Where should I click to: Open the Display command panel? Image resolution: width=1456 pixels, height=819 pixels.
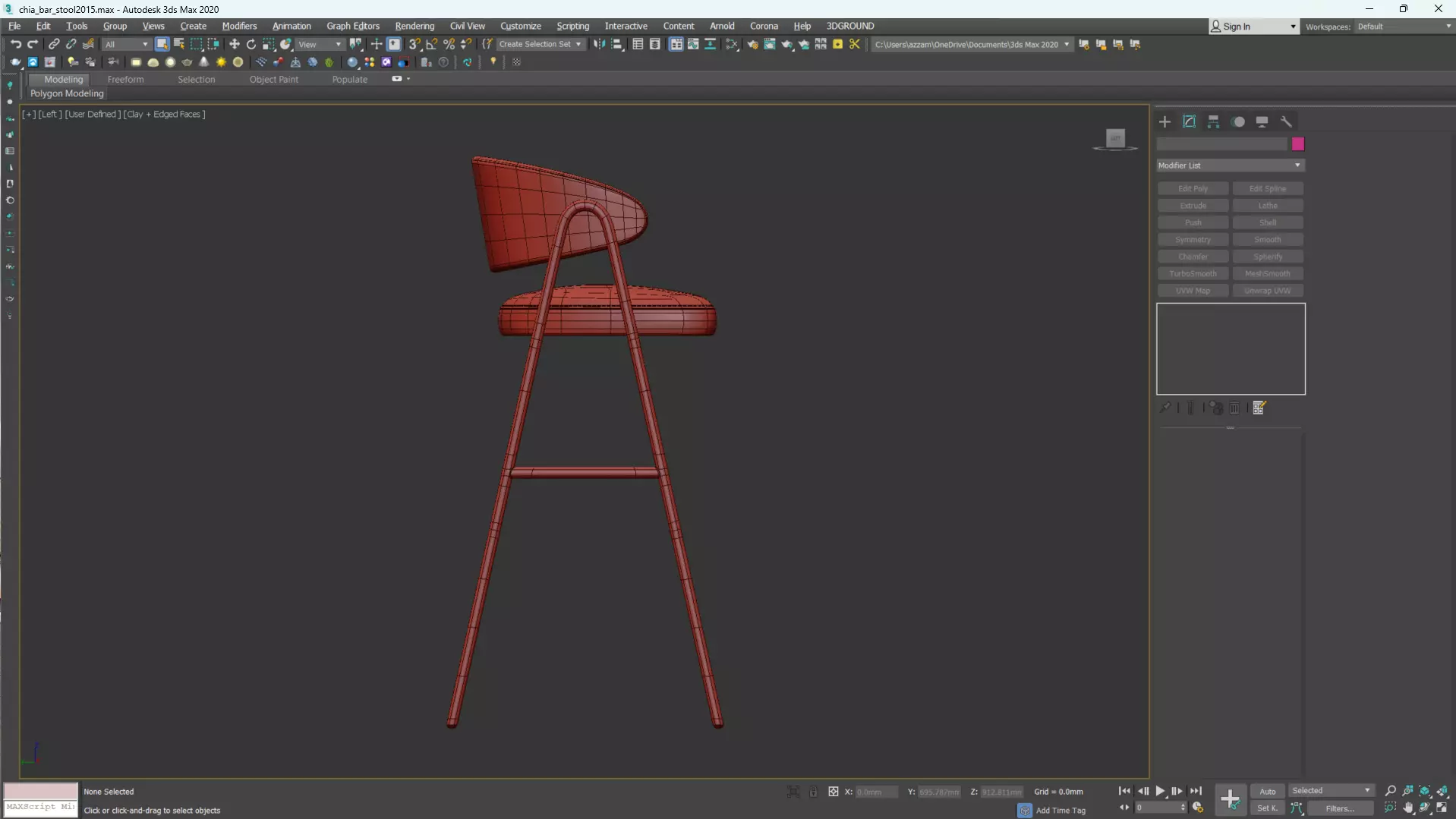point(1262,121)
